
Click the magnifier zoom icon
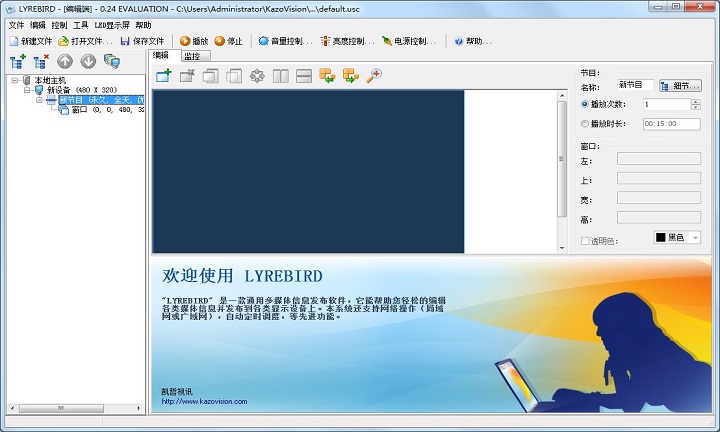pos(374,75)
